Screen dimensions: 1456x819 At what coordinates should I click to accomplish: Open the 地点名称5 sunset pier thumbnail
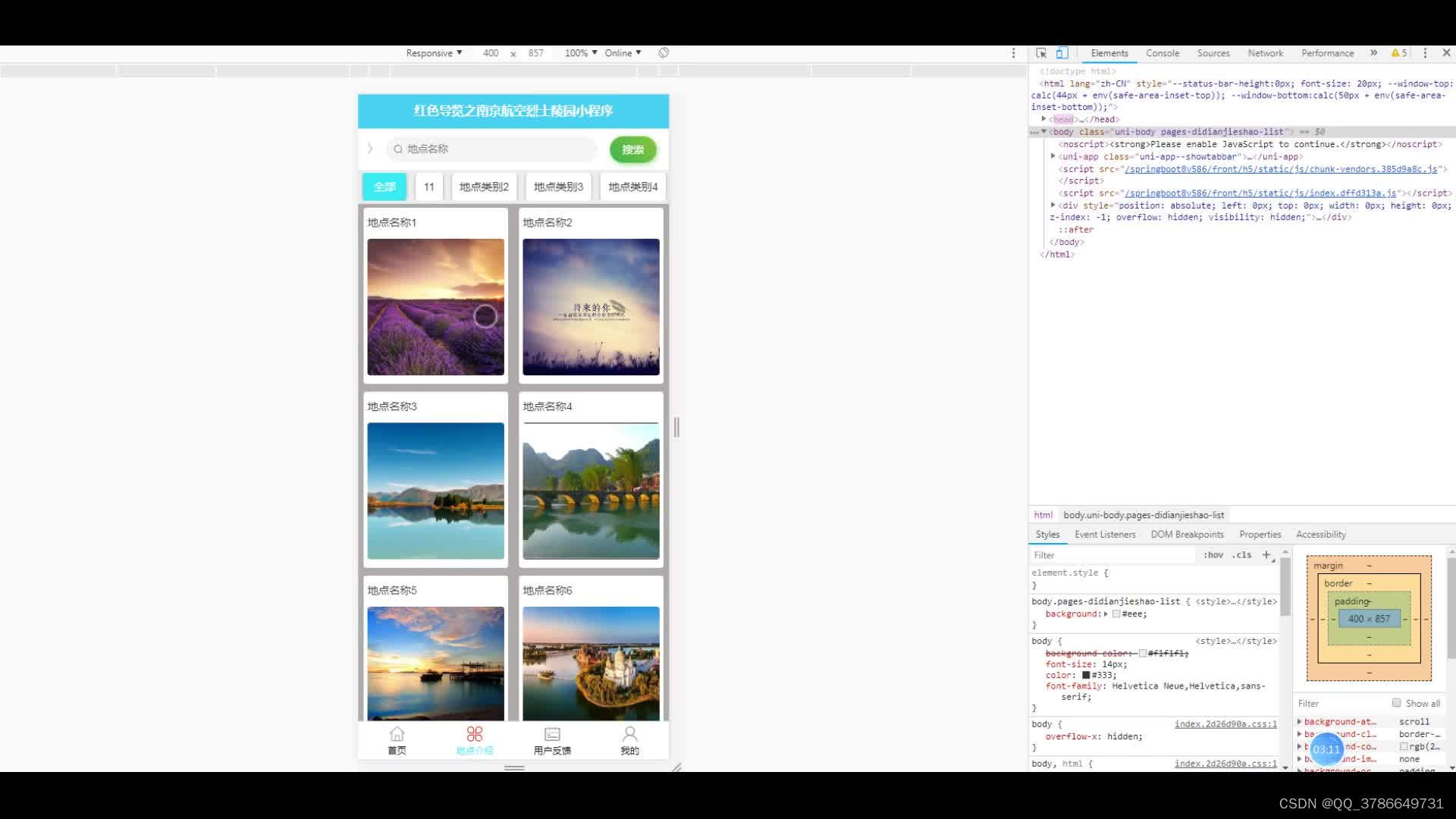(436, 664)
